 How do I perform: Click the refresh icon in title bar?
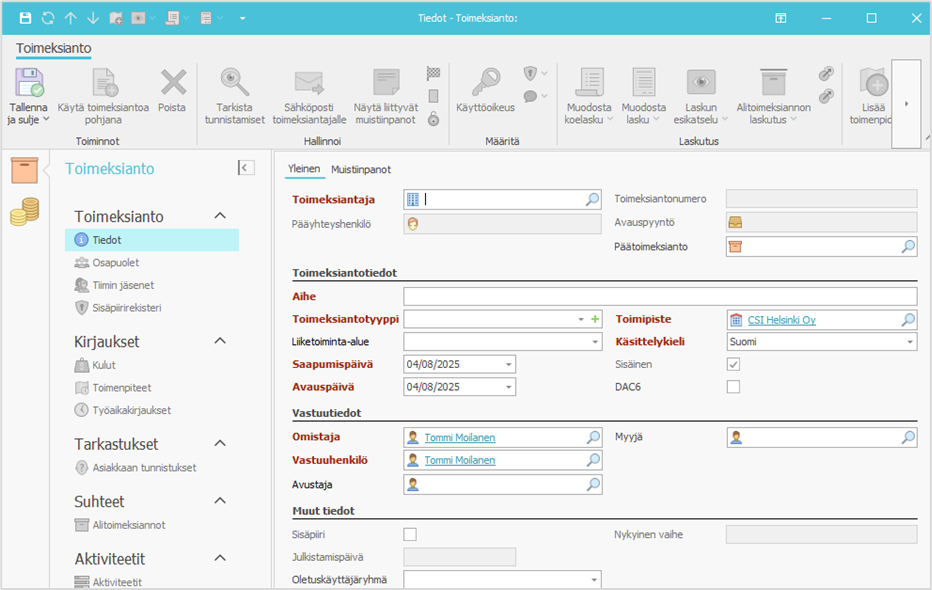pyautogui.click(x=47, y=18)
